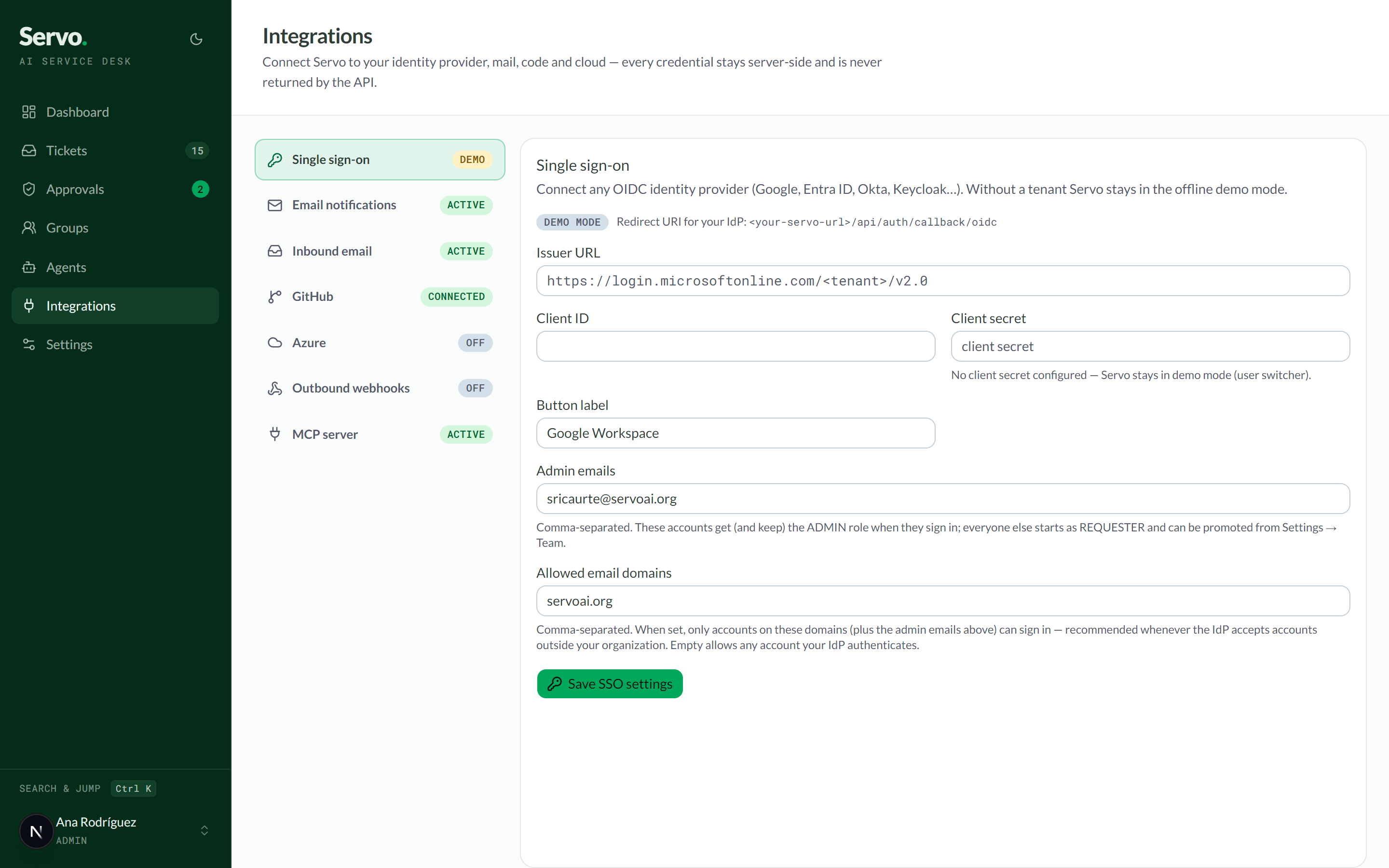Edit the Allowed email domains field

pos(942,600)
